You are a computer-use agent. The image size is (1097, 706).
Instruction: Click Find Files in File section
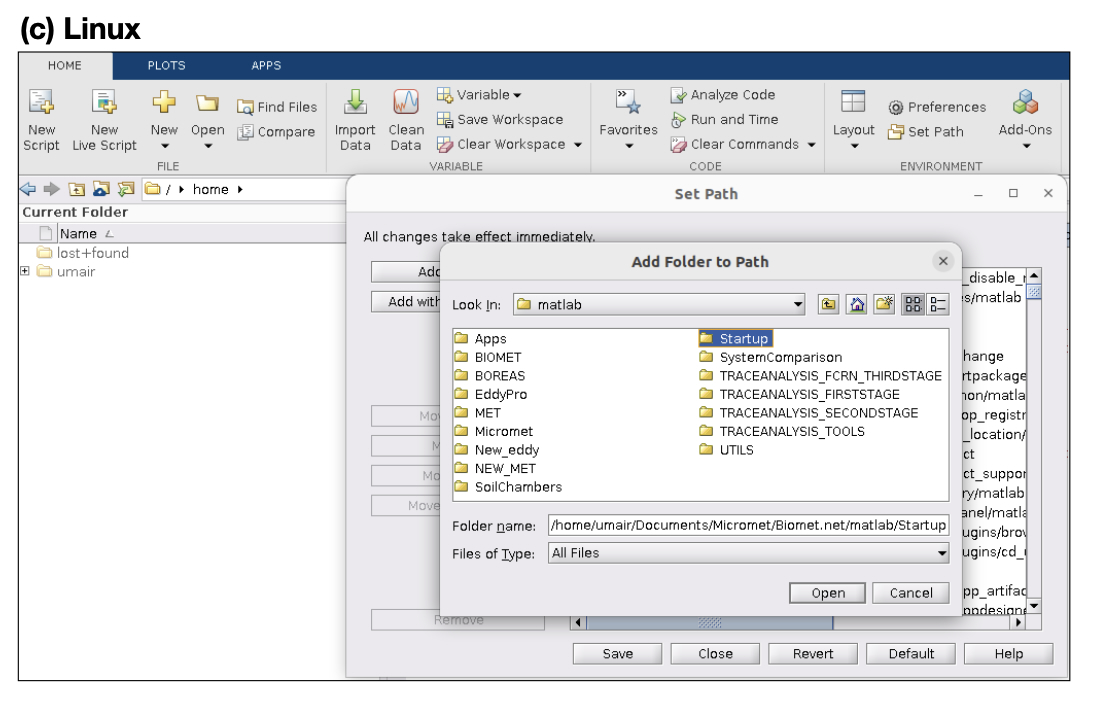277,107
